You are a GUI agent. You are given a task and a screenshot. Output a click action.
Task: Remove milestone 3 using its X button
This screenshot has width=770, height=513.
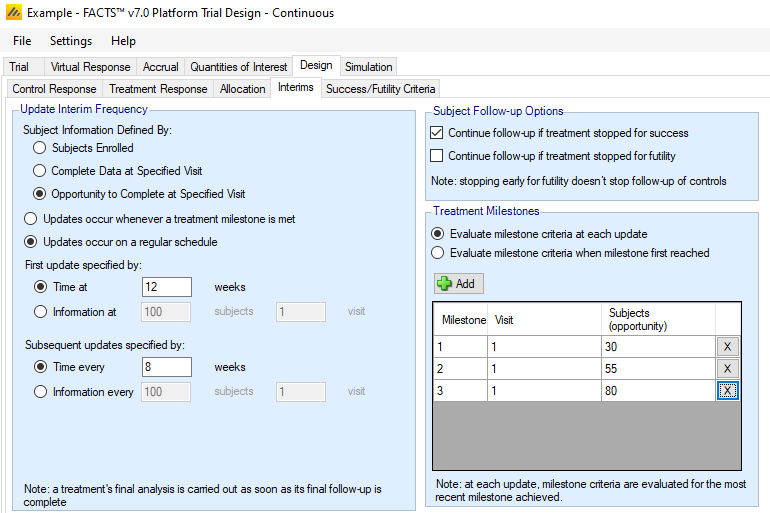coord(728,391)
